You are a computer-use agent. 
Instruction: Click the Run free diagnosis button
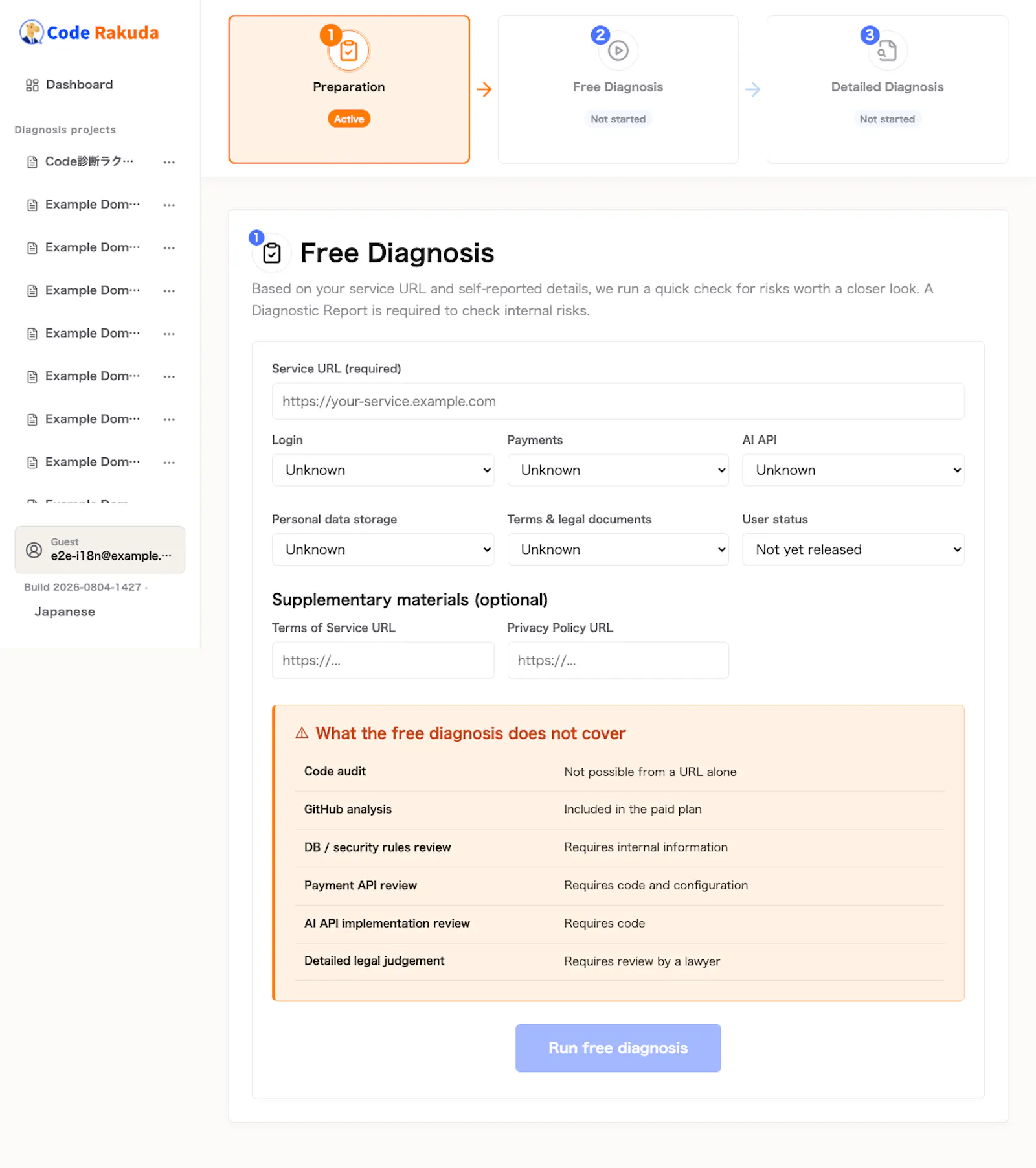(x=618, y=1048)
